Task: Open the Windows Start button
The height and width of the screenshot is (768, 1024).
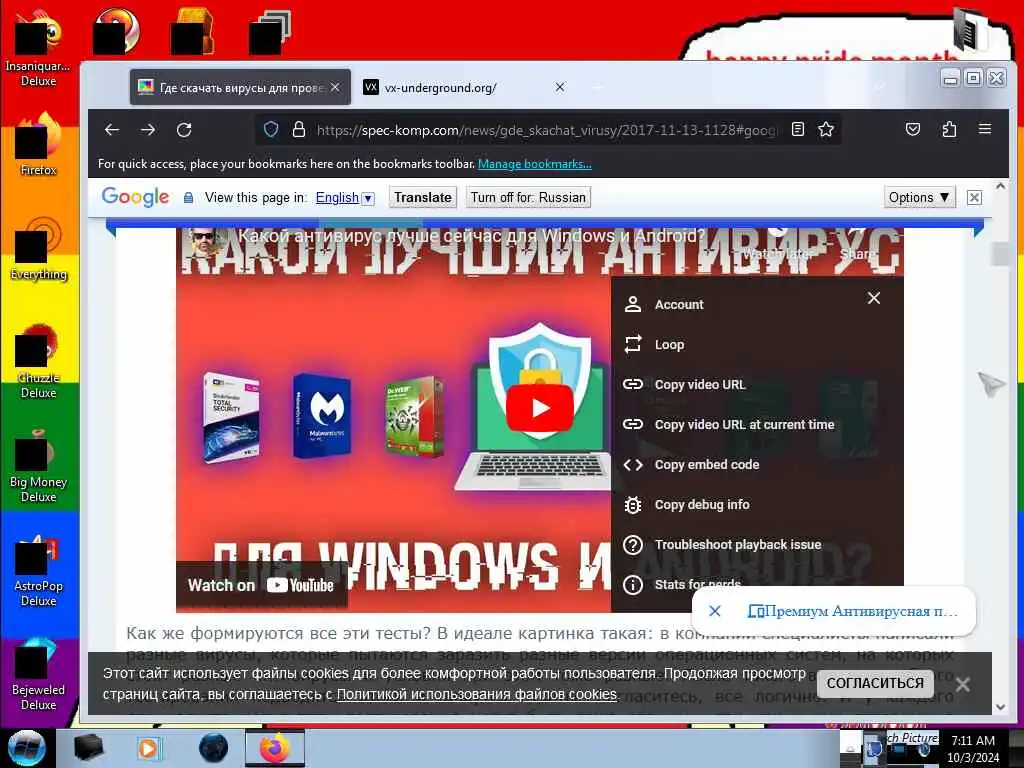Action: coord(26,748)
